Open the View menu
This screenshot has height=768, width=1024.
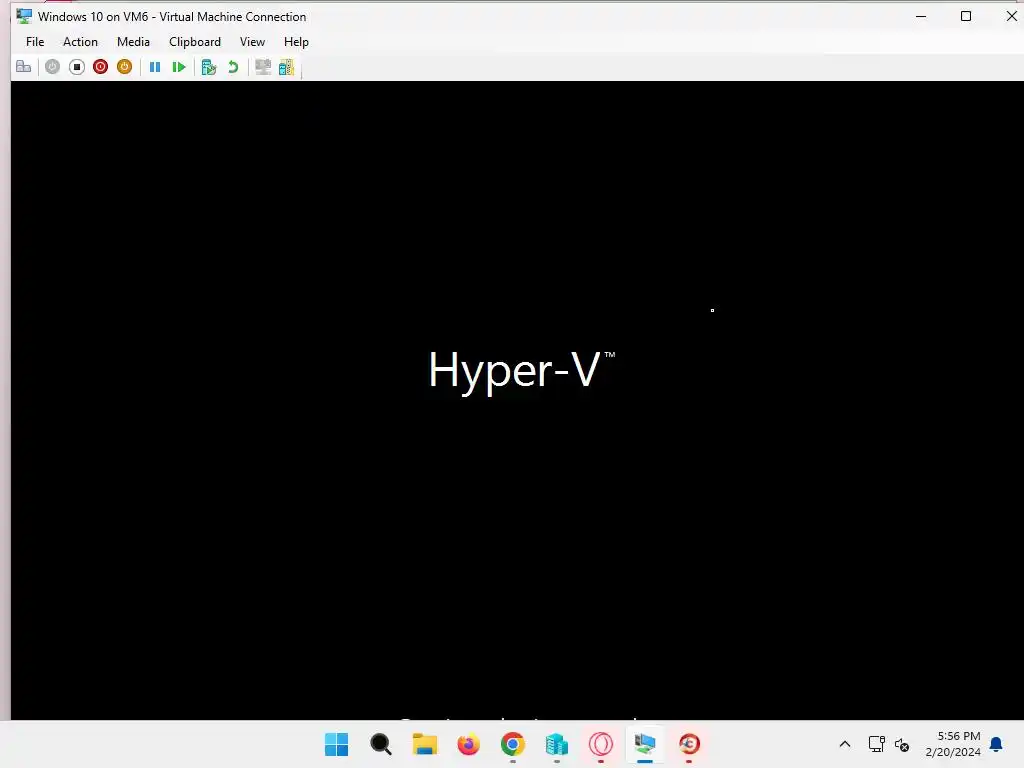pyautogui.click(x=252, y=42)
